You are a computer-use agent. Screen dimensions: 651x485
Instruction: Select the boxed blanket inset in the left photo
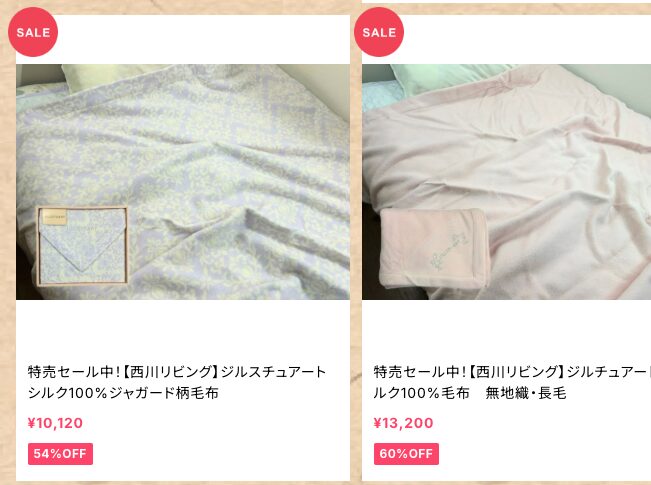point(82,245)
